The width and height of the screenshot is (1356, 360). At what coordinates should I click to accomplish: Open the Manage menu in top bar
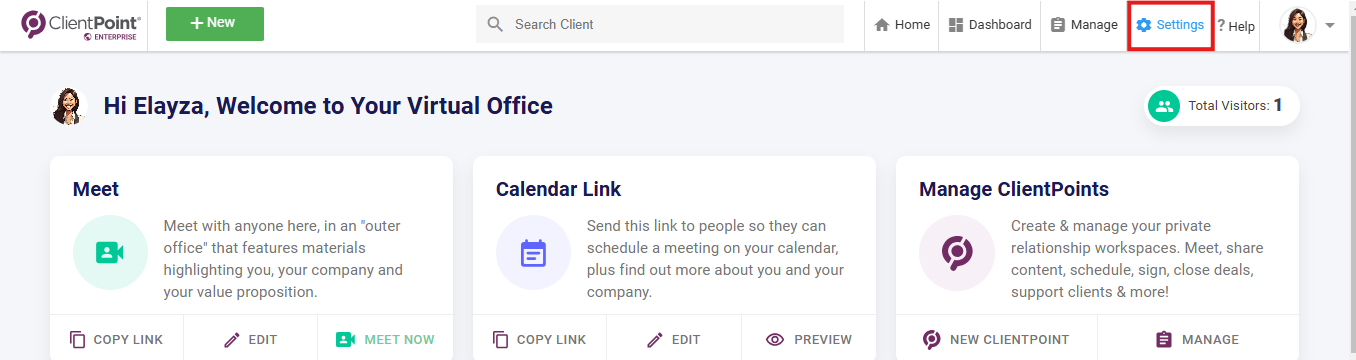click(1084, 25)
